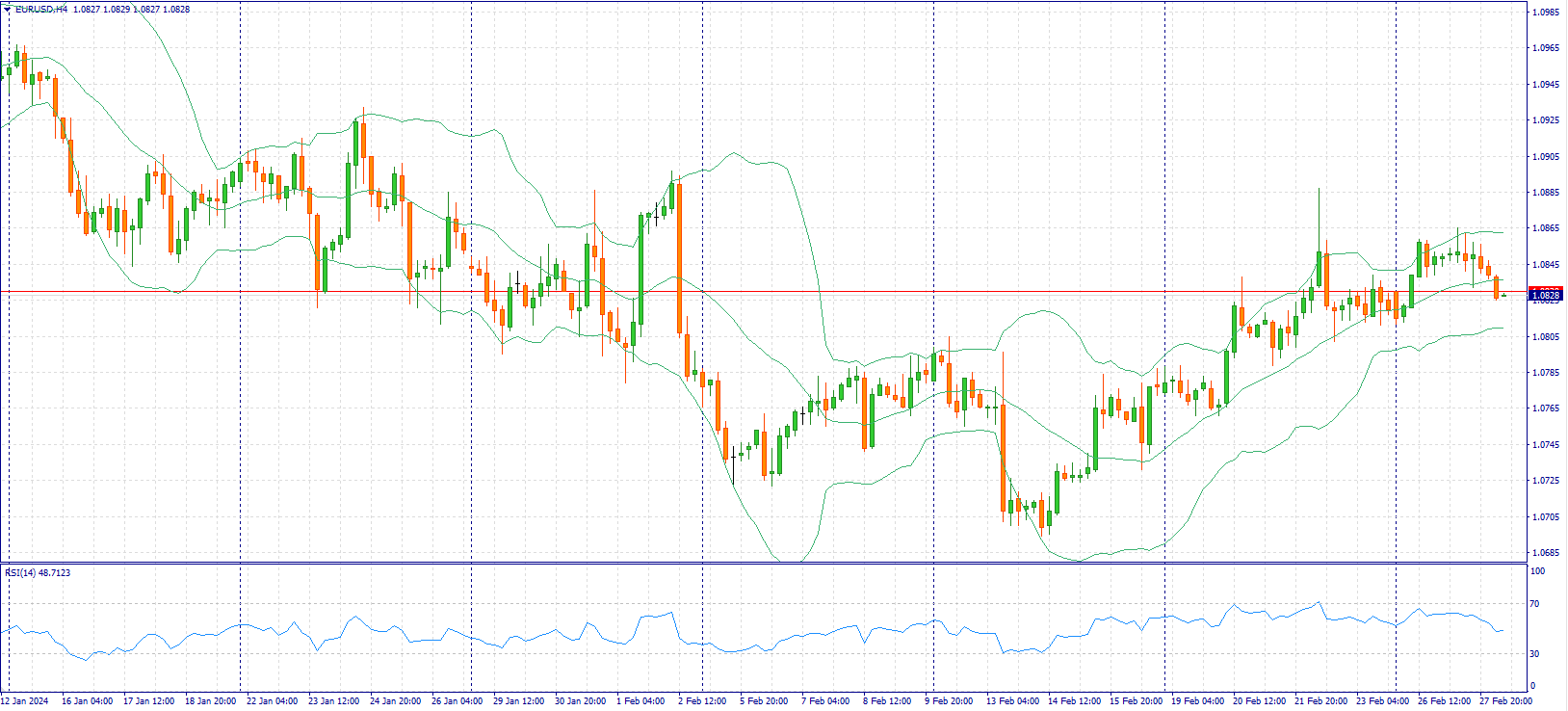Click the 12 Jan 2024 date label
This screenshot has height=711, width=1568.
[26, 701]
